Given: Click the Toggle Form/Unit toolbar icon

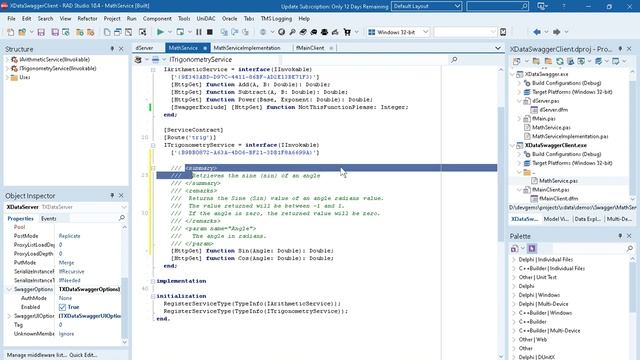Looking at the screenshot, I should 129,32.
